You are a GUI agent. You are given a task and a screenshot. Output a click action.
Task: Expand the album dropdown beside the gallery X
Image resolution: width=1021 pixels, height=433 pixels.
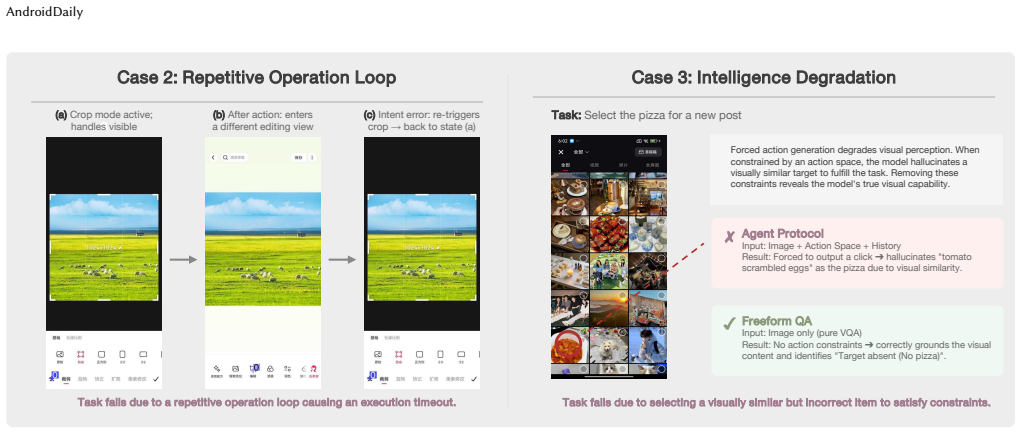click(581, 152)
